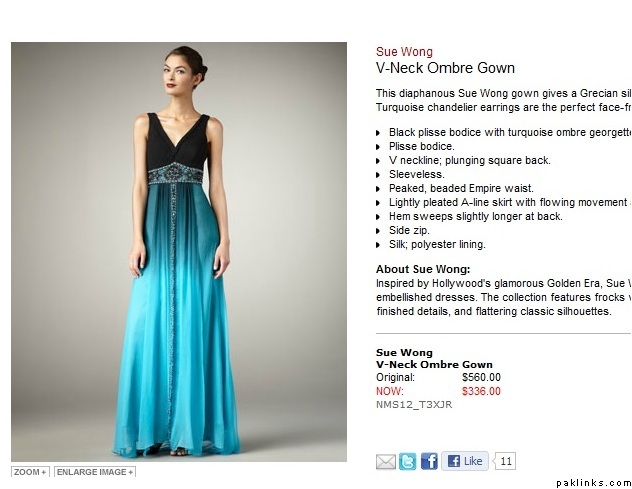This screenshot has width=632, height=489.
Task: Click bold Sue Wong name above prices
Action: [x=404, y=353]
